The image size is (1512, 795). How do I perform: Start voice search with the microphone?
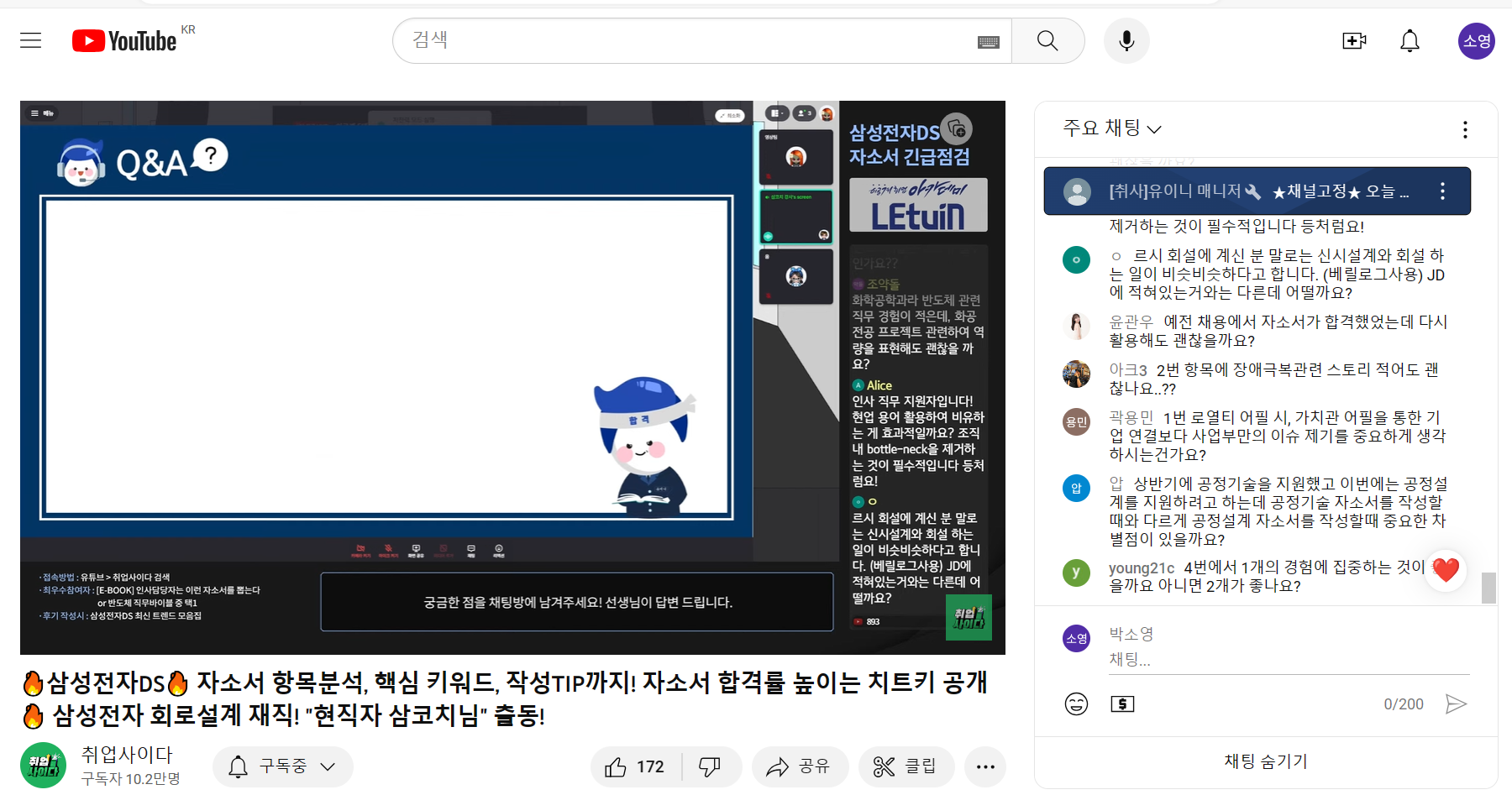pos(1126,40)
